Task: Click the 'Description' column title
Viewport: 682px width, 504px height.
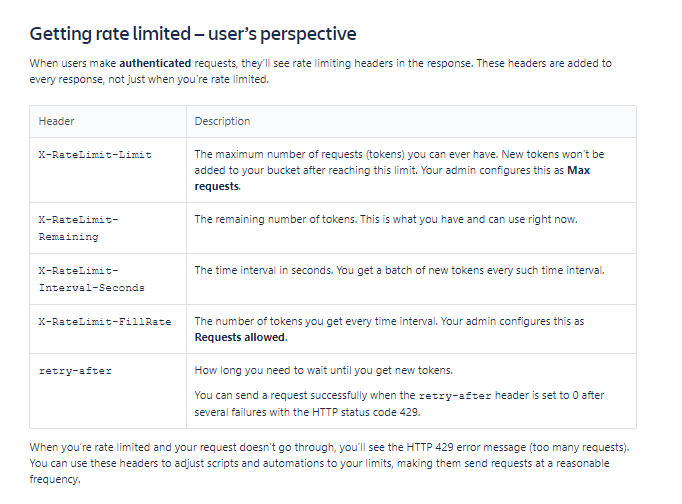Action: click(x=222, y=121)
